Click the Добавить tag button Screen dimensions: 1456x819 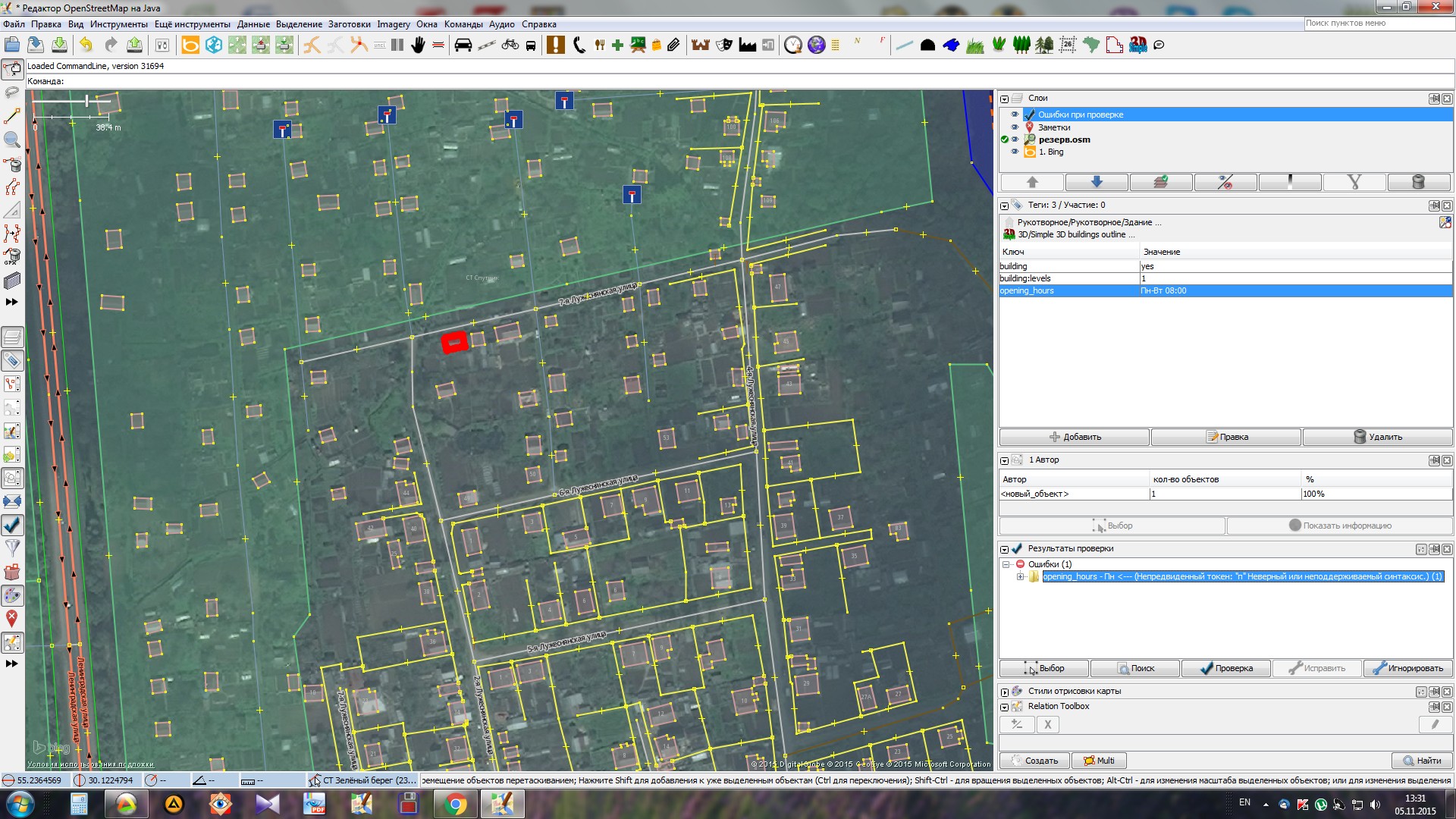pyautogui.click(x=1075, y=437)
